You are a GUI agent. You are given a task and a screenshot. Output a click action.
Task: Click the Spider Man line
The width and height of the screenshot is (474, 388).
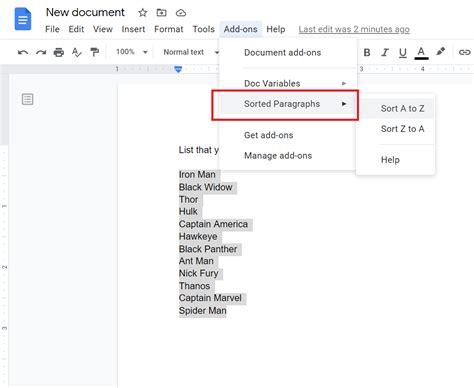pyautogui.click(x=203, y=311)
